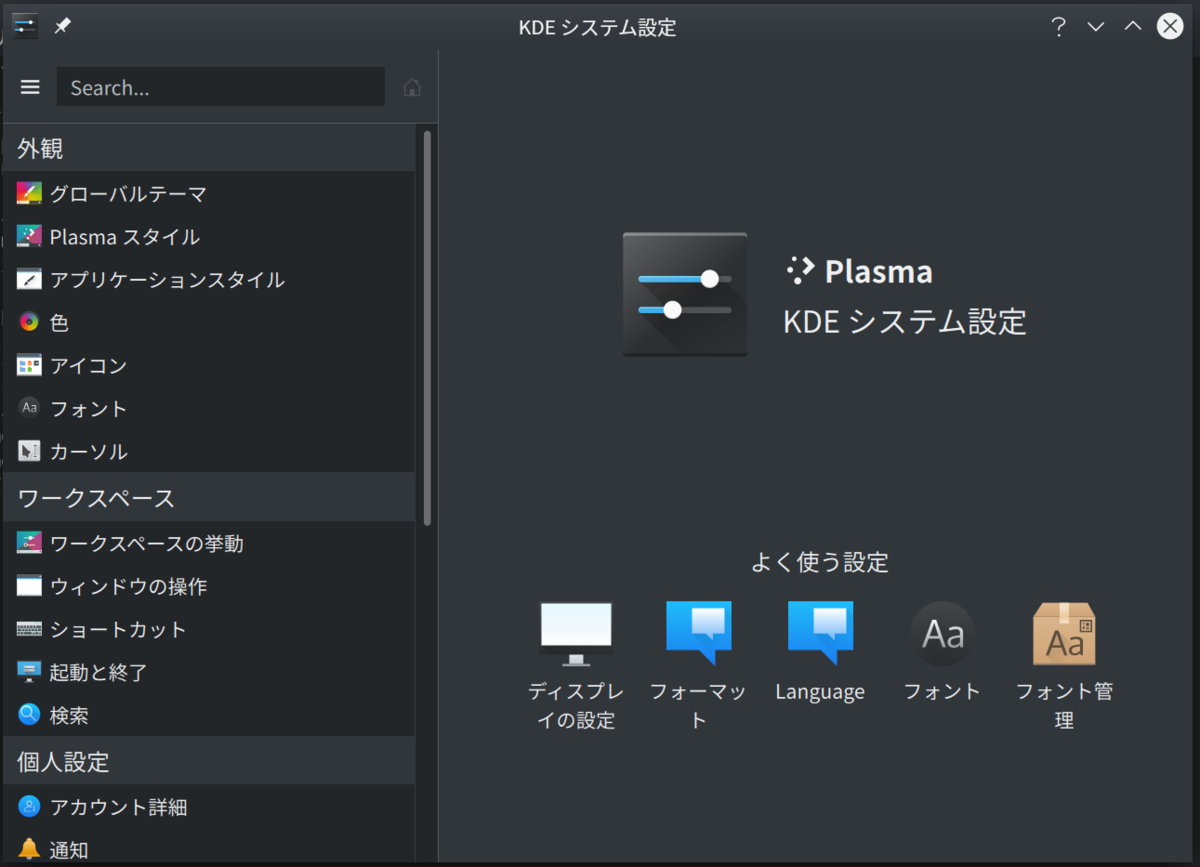Image resolution: width=1200 pixels, height=867 pixels.
Task: Click the ワークスペースの挙動 icon
Action: pyautogui.click(x=29, y=543)
